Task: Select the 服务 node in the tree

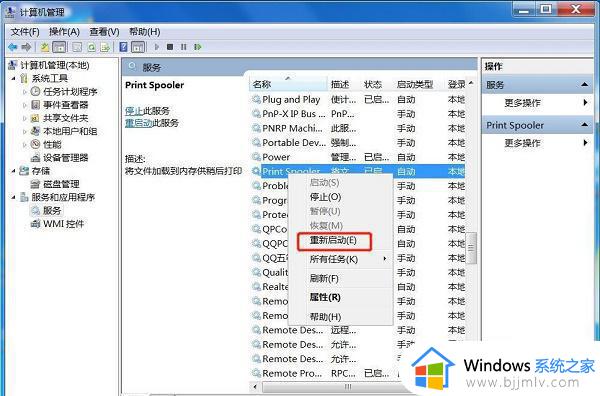Action: click(x=52, y=210)
